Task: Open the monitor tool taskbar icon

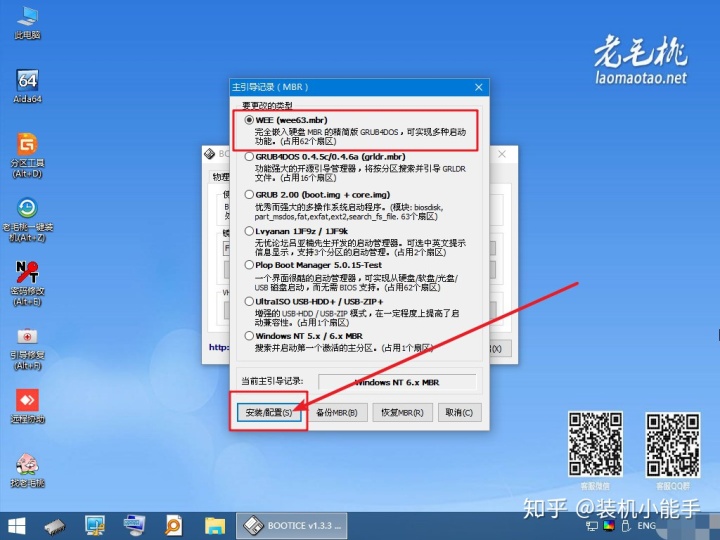Action: (95, 526)
